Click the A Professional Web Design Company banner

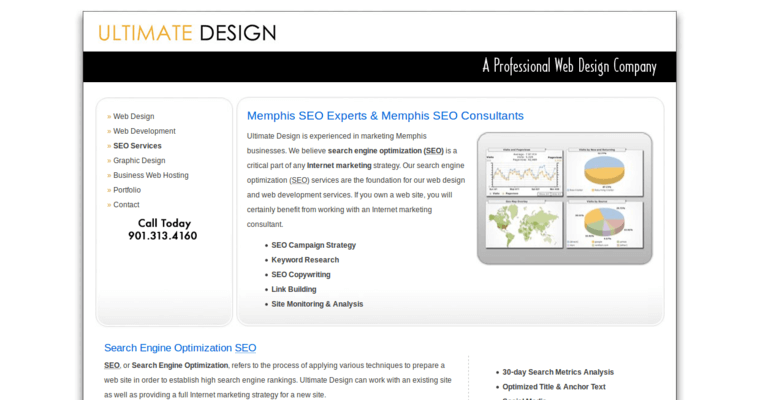[569, 66]
